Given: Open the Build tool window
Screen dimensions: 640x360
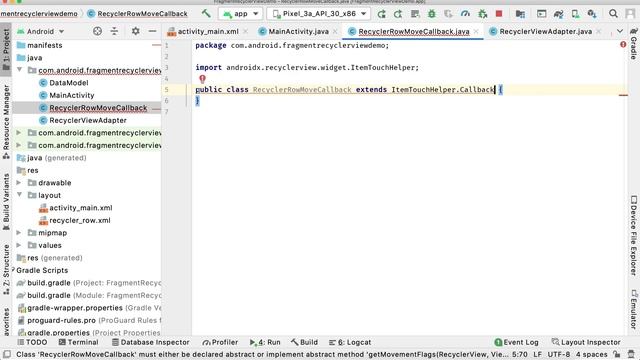Looking at the screenshot, I should click(x=304, y=342).
